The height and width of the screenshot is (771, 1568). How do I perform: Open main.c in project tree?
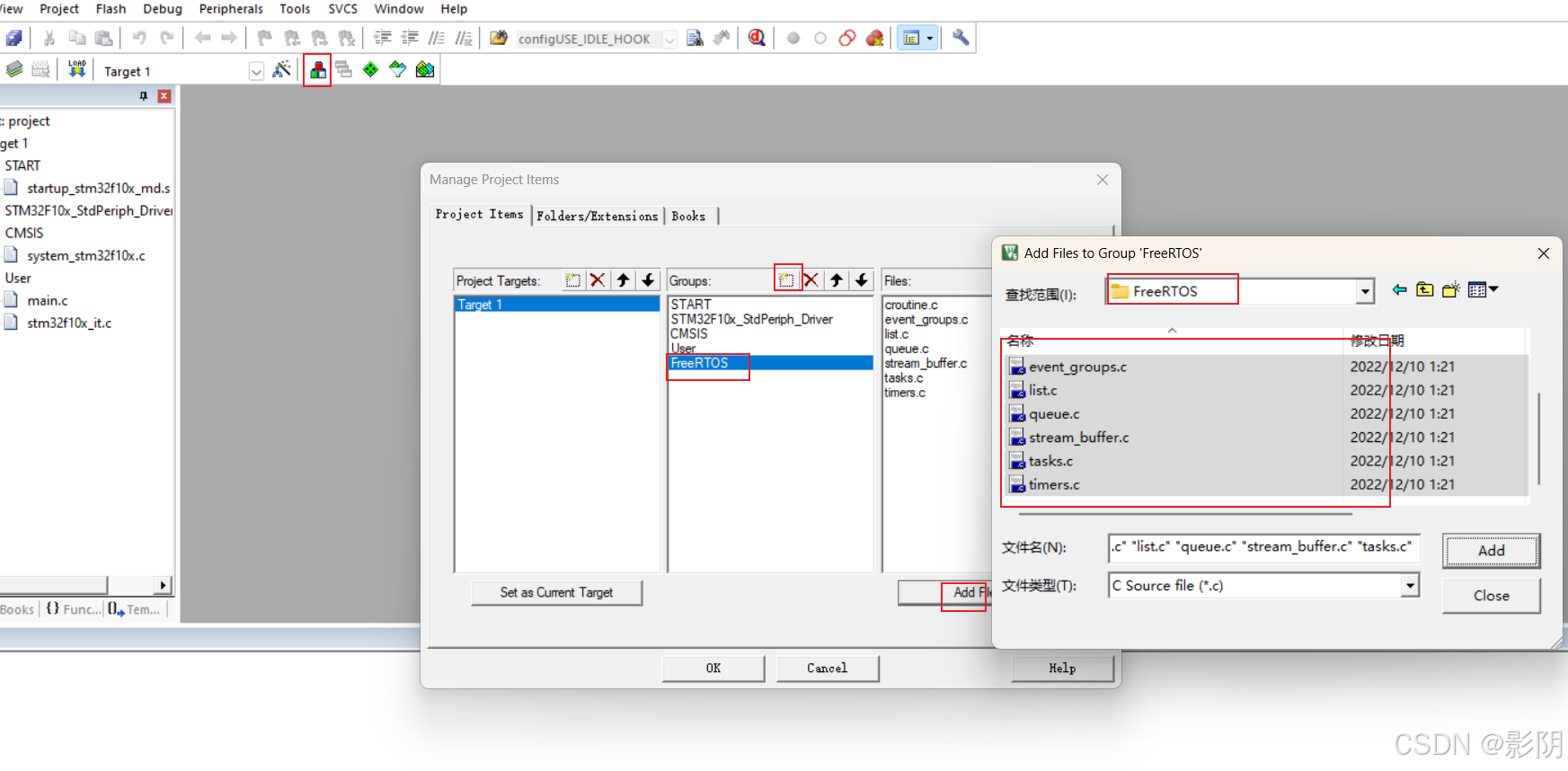[47, 301]
